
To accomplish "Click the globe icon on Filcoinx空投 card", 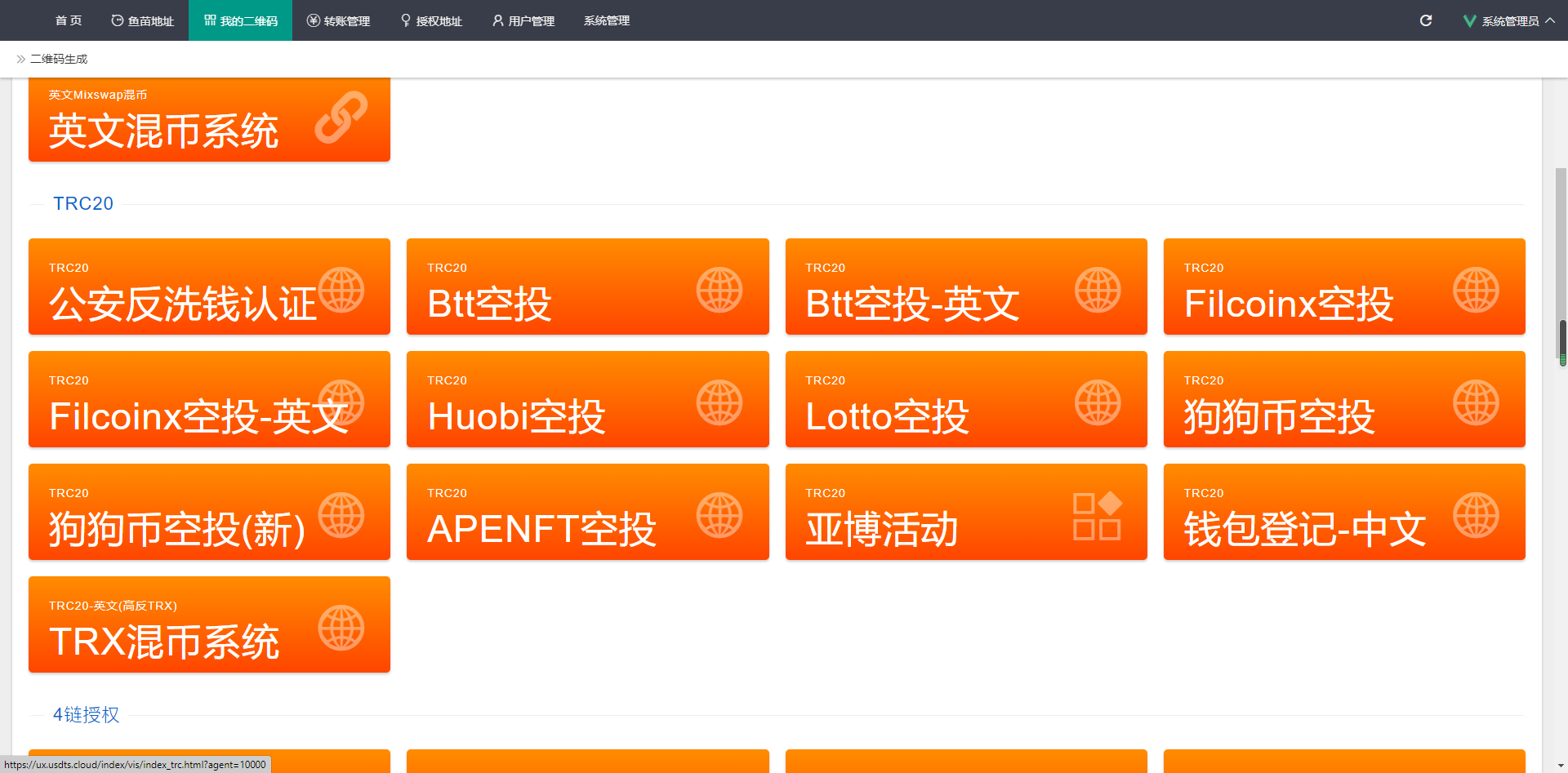I will pyautogui.click(x=1477, y=290).
